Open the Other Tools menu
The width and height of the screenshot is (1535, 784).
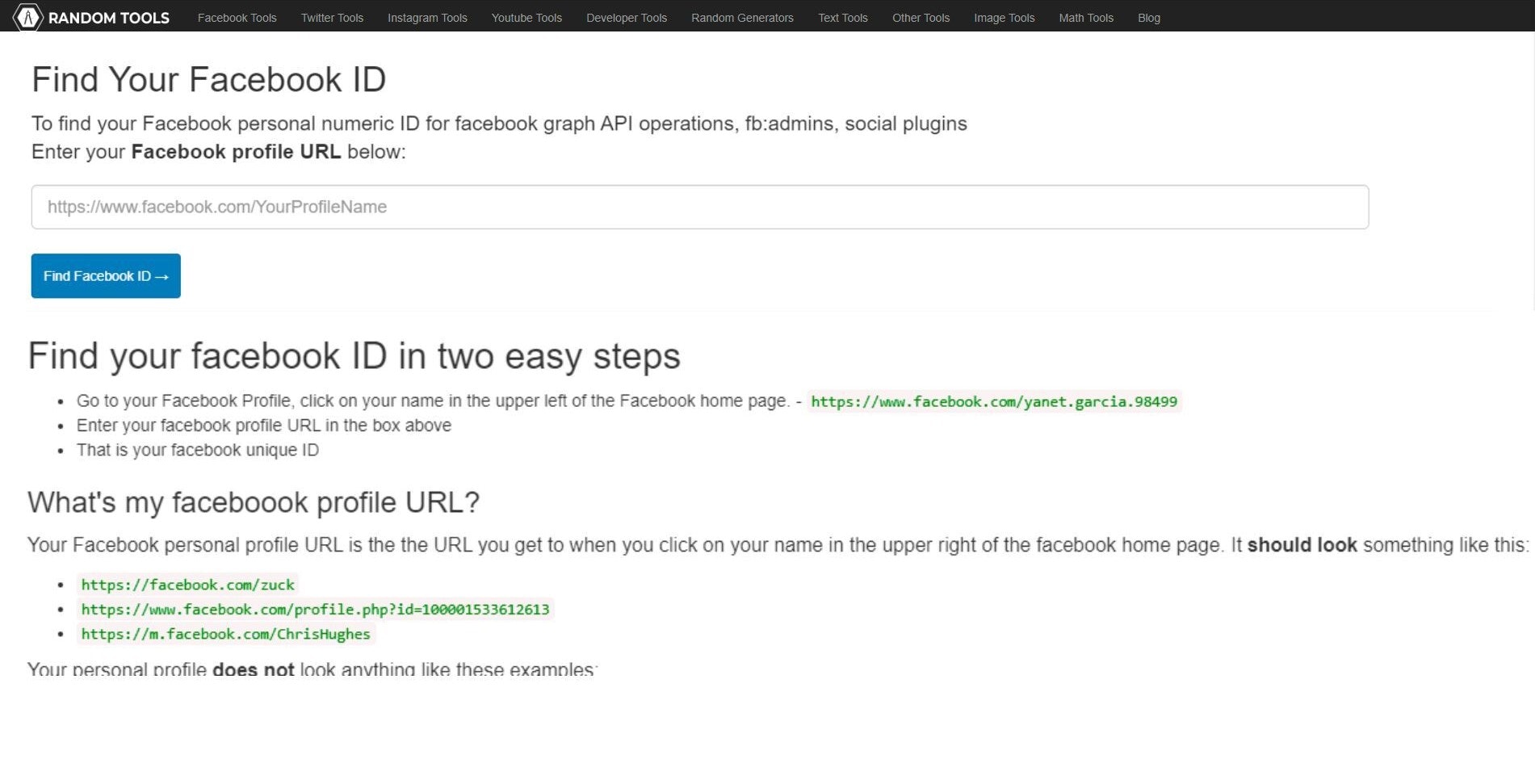(921, 18)
